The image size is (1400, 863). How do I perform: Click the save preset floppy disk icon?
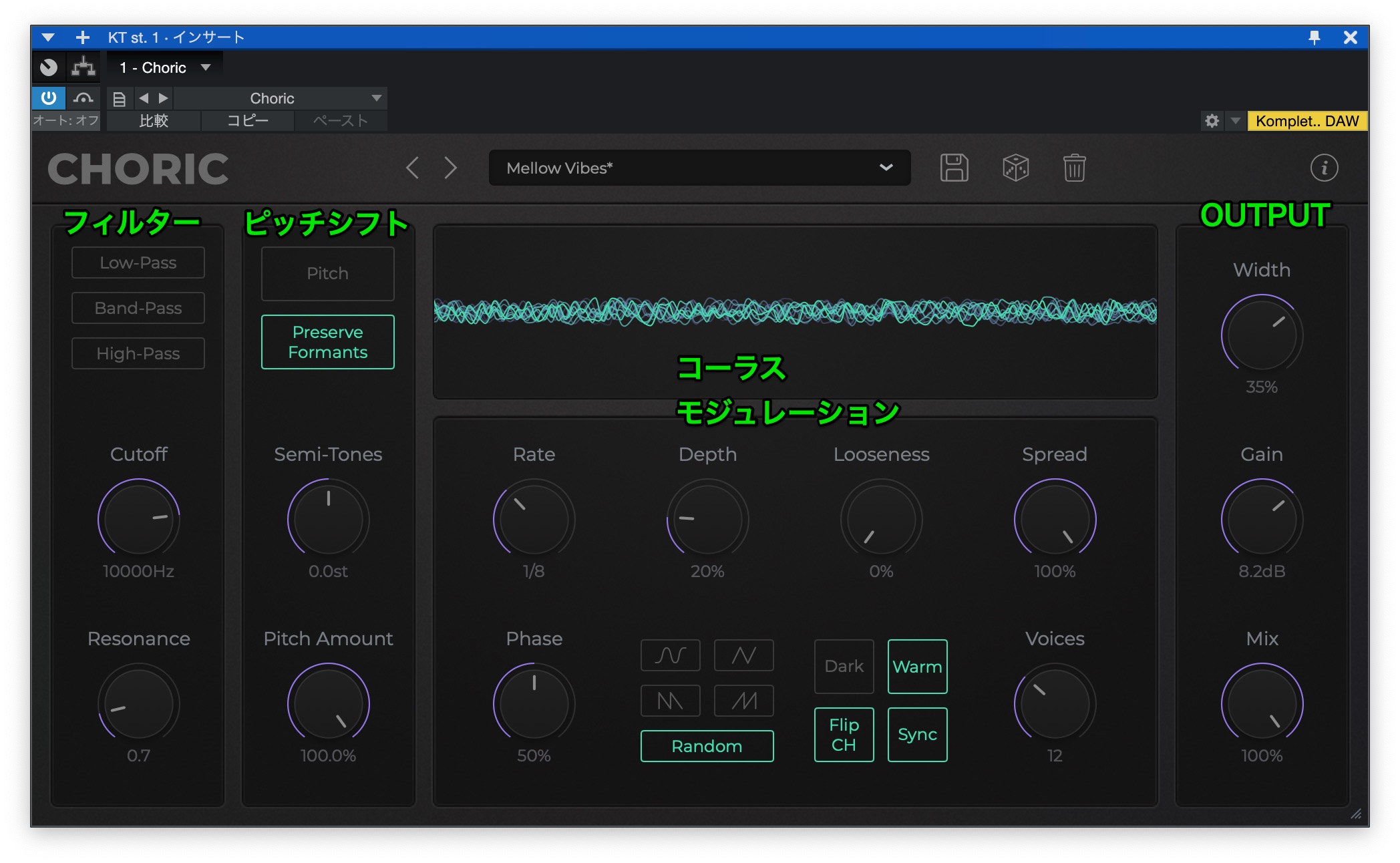click(x=954, y=168)
